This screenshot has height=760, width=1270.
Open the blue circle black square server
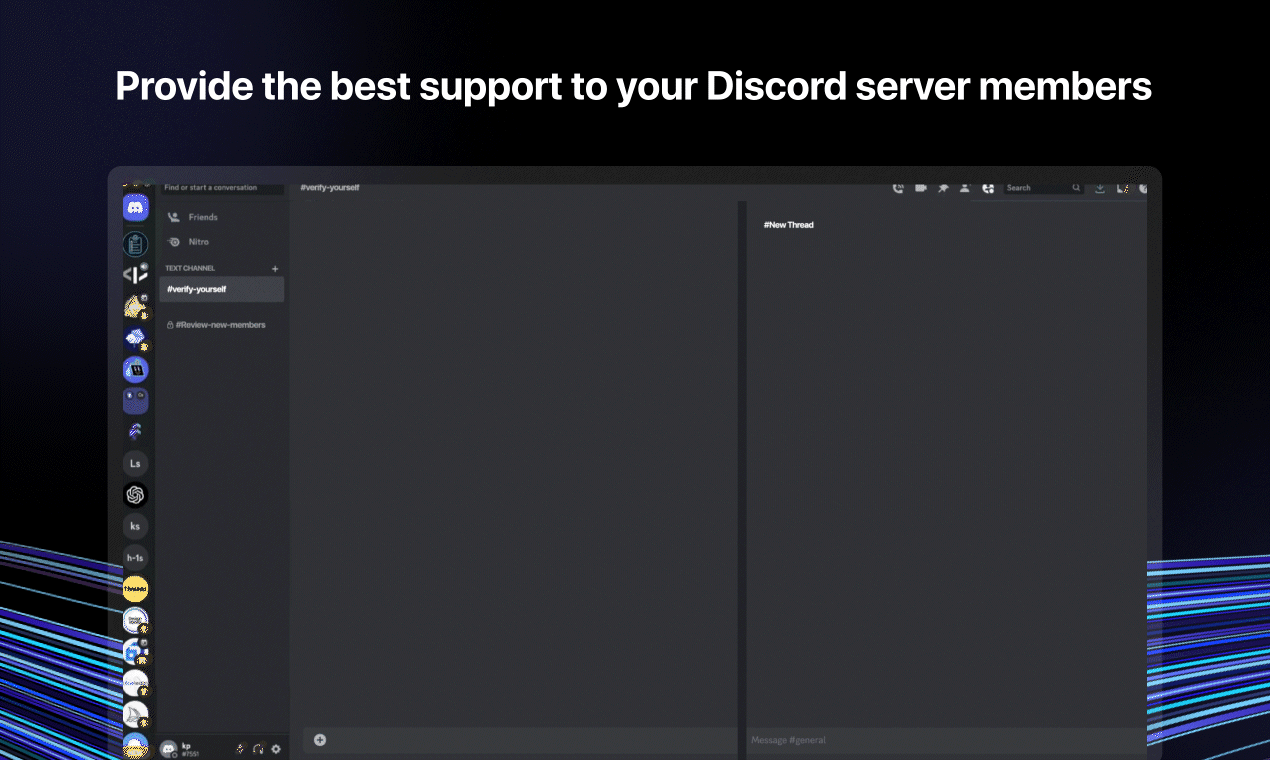[x=136, y=370]
